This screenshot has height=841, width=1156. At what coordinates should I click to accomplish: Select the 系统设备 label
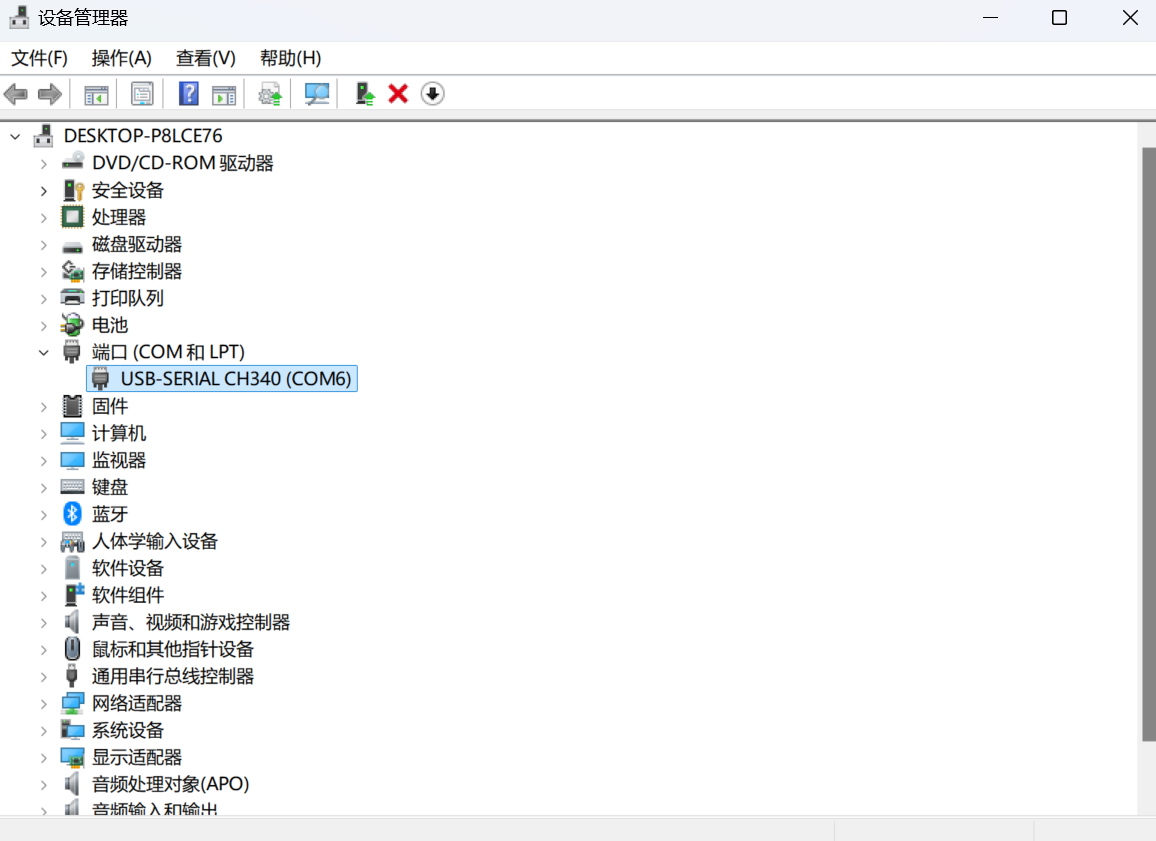point(128,730)
